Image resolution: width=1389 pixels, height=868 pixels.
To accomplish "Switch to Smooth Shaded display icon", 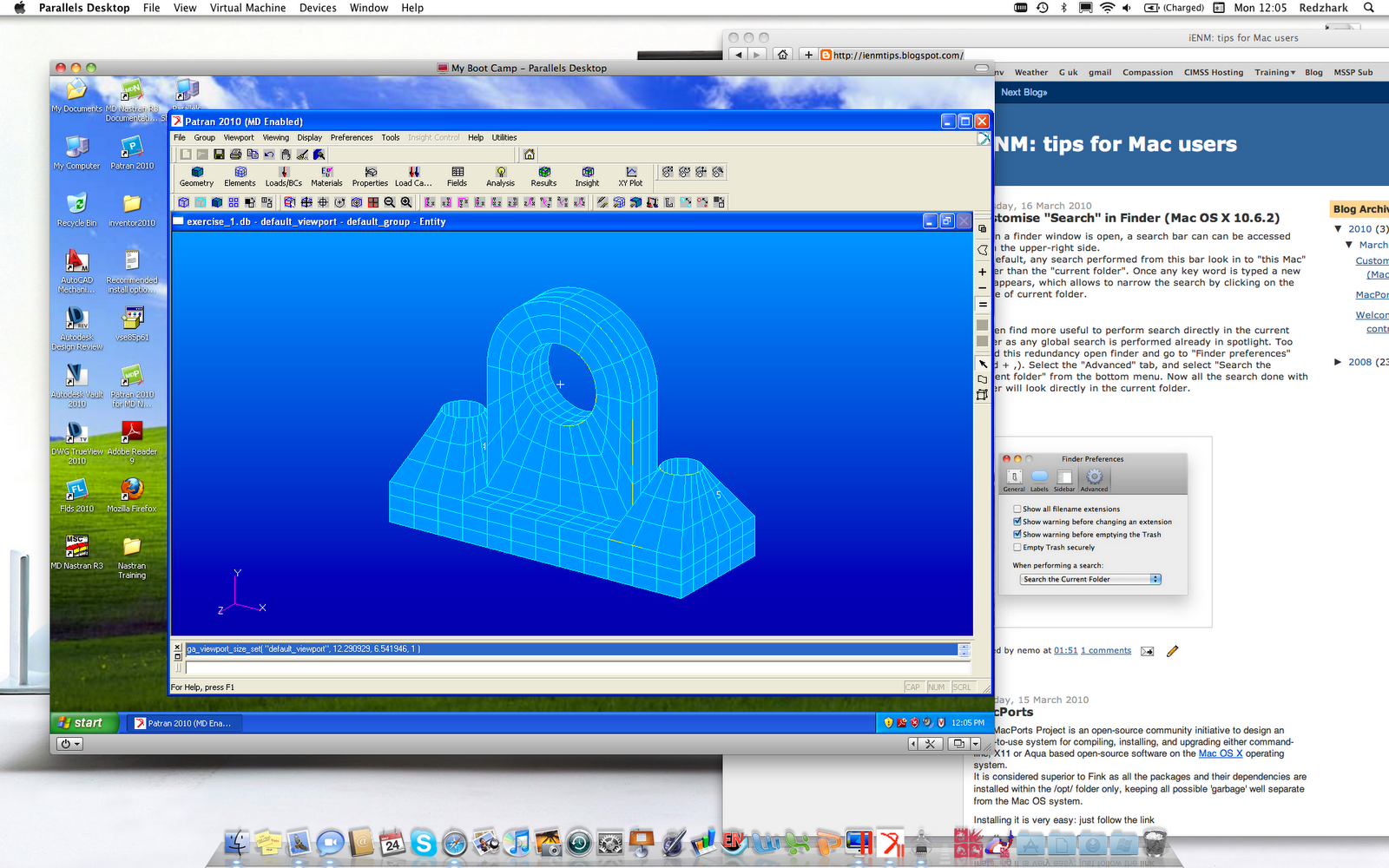I will point(217,202).
